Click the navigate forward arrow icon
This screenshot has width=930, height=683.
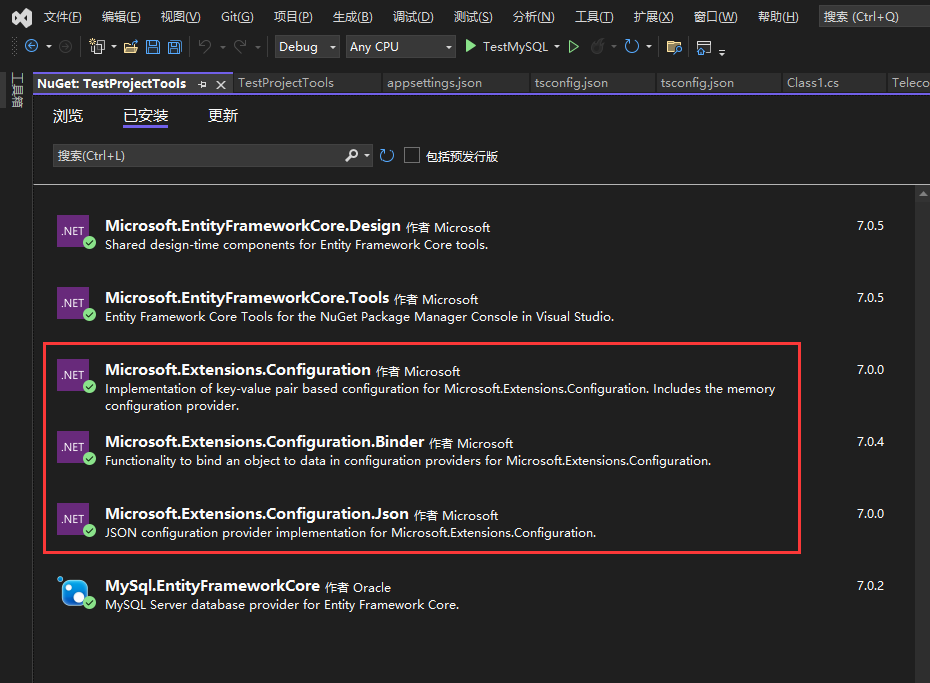66,46
